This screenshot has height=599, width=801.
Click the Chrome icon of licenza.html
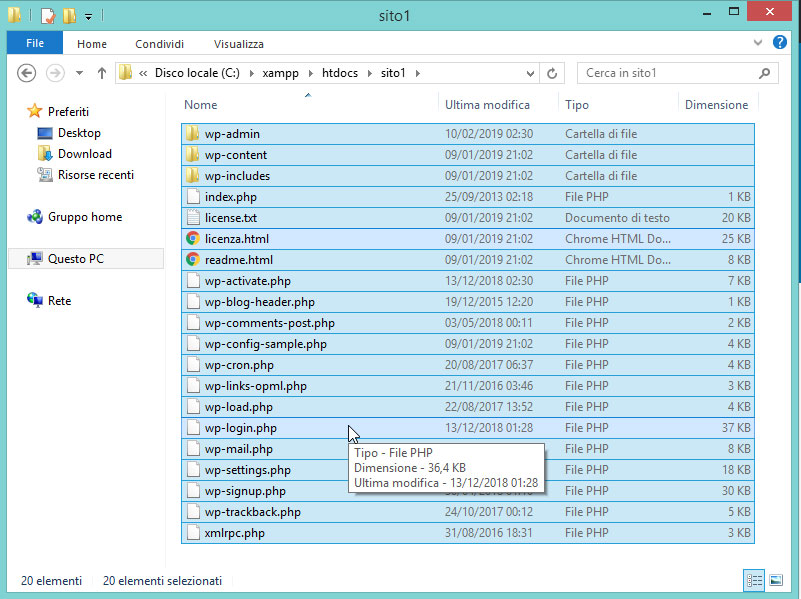tap(193, 238)
